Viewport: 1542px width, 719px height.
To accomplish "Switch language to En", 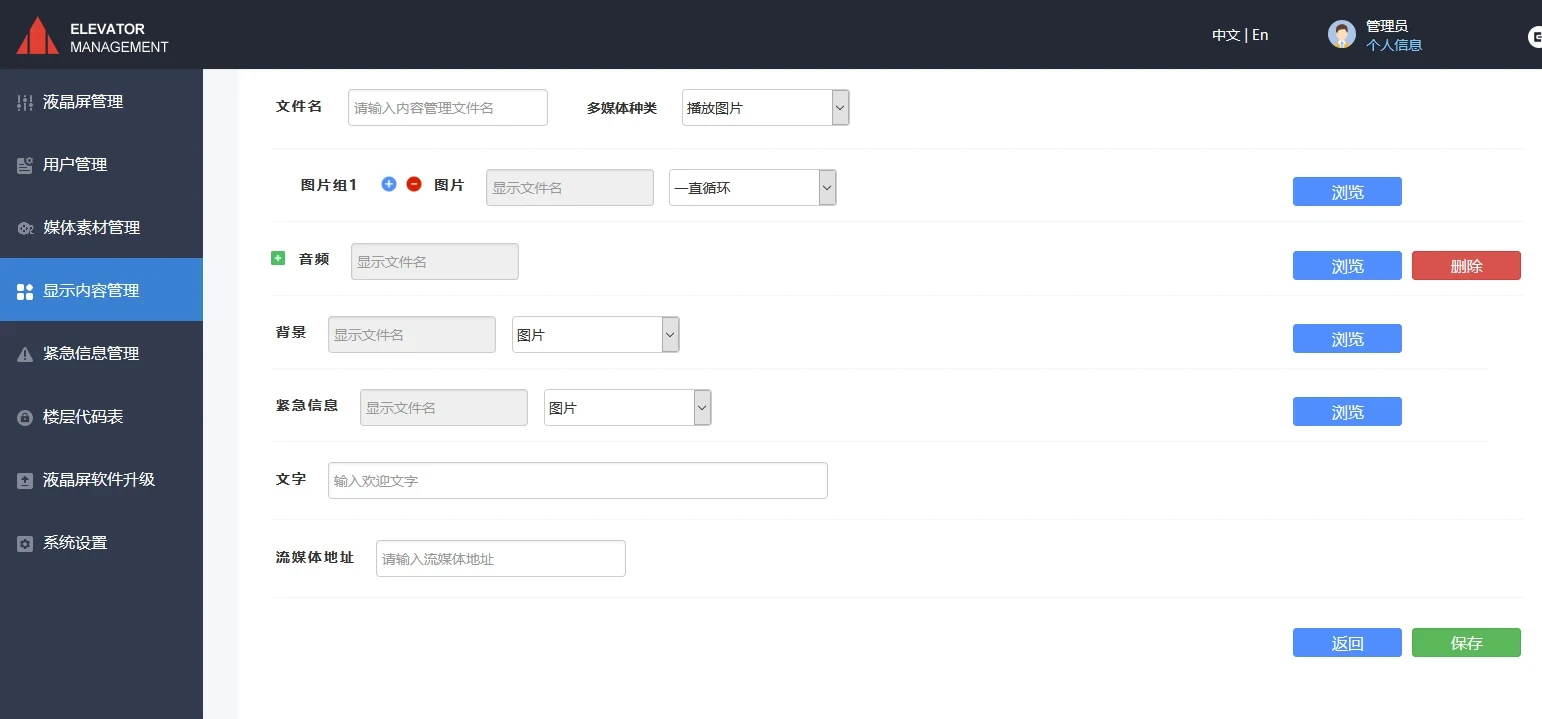I will click(x=1260, y=35).
